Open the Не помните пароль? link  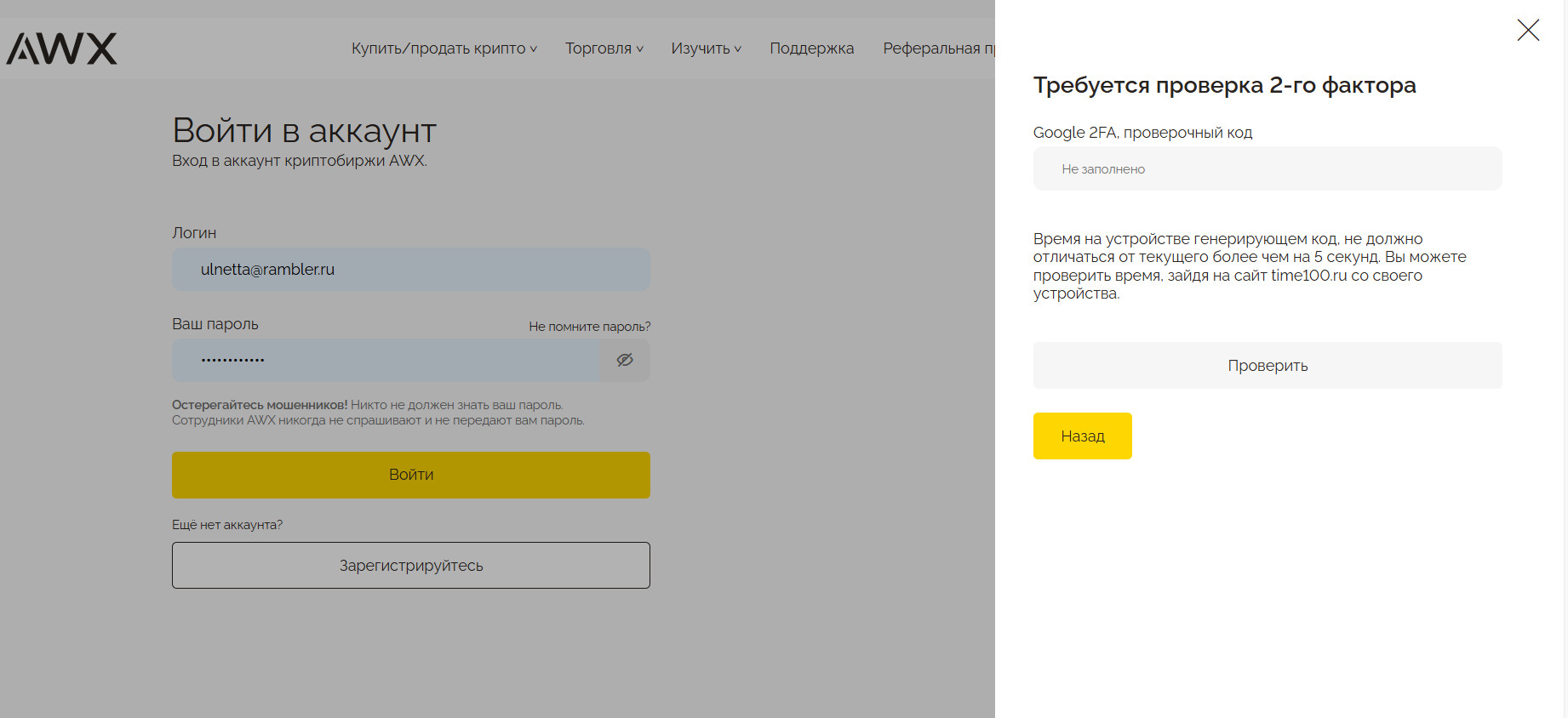click(589, 327)
